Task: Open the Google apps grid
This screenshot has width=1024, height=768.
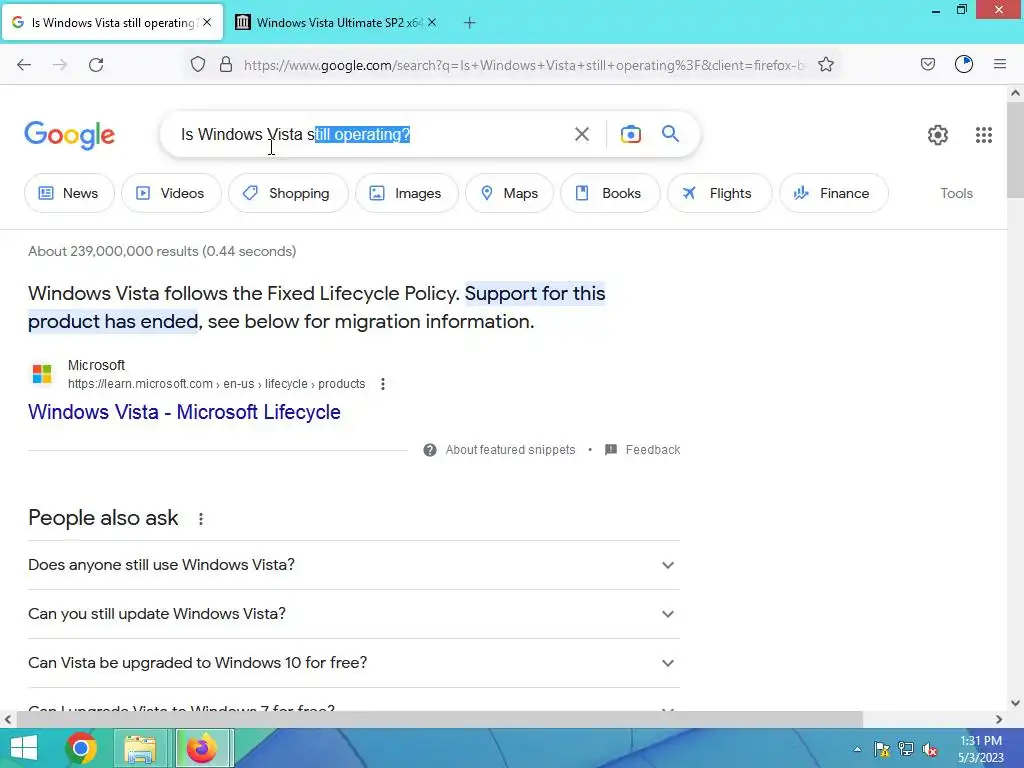Action: (x=984, y=135)
